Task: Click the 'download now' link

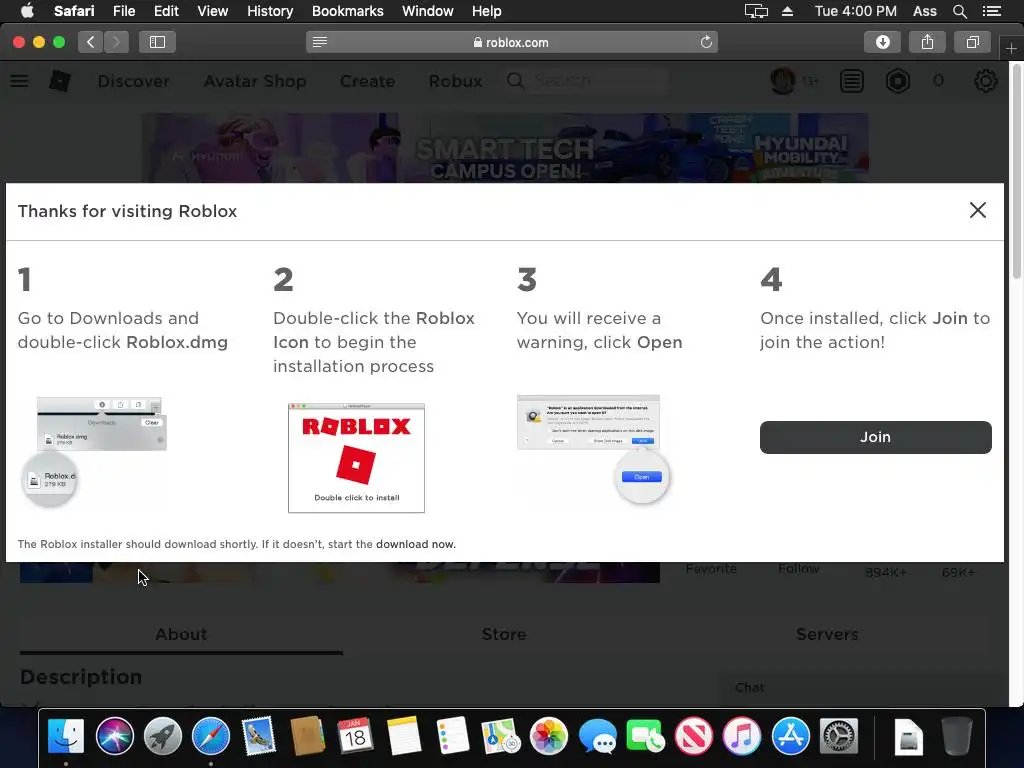Action: click(415, 544)
